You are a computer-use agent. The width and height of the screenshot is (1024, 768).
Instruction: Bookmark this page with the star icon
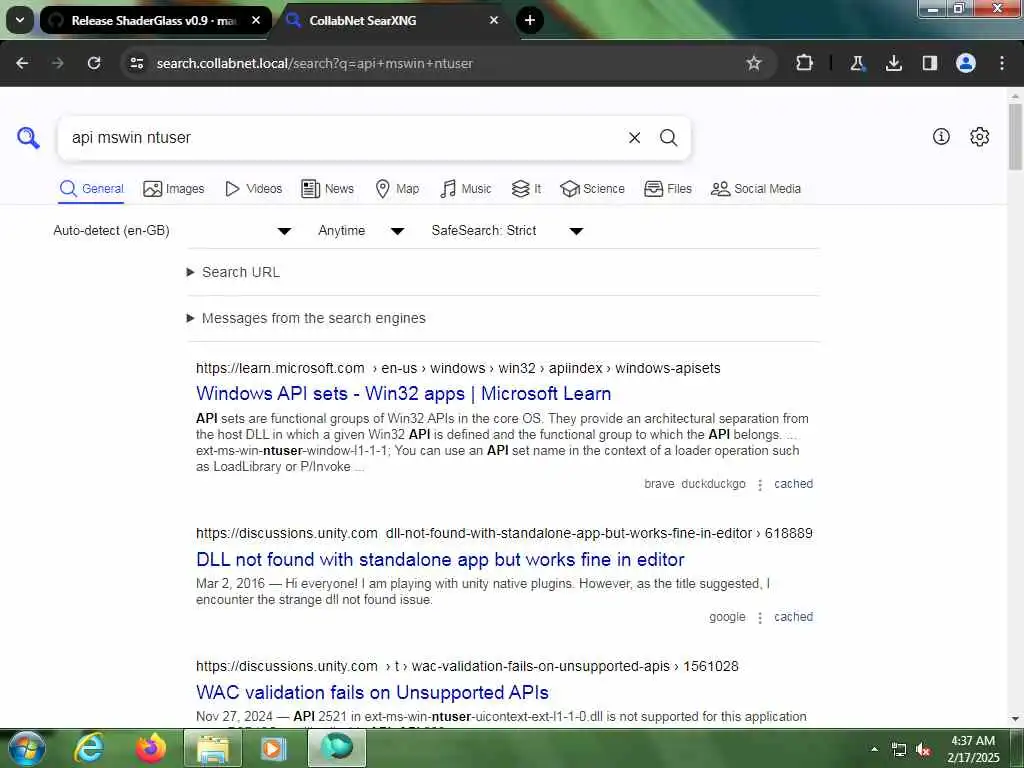[754, 63]
